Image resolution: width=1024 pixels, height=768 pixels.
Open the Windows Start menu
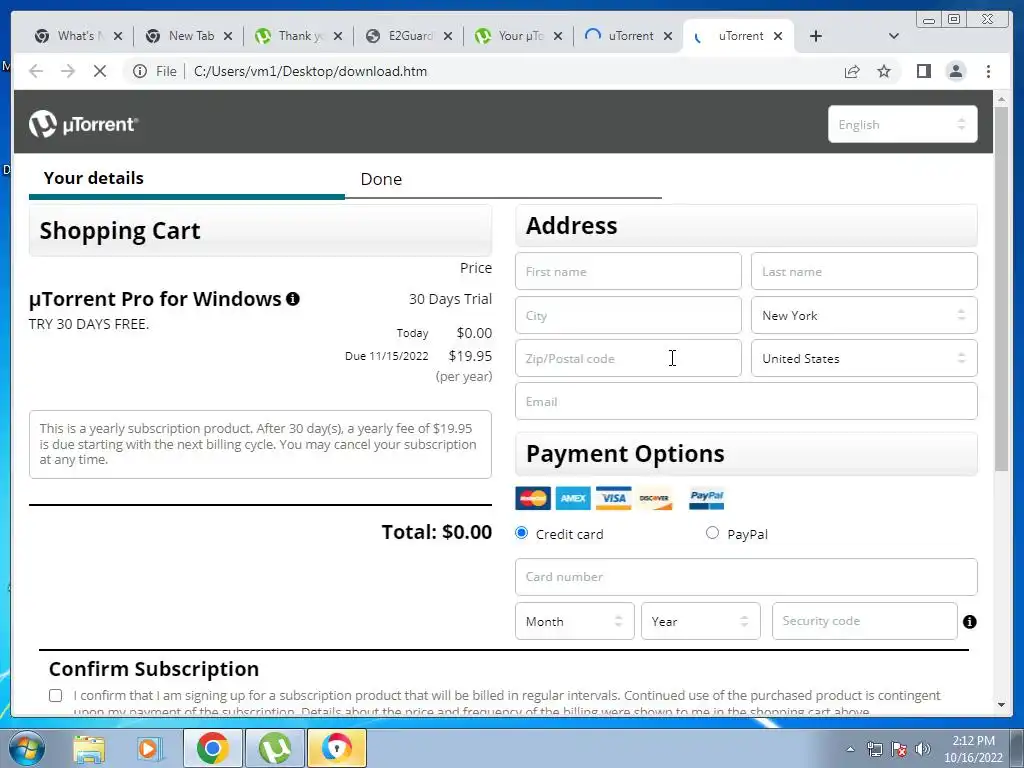point(27,748)
